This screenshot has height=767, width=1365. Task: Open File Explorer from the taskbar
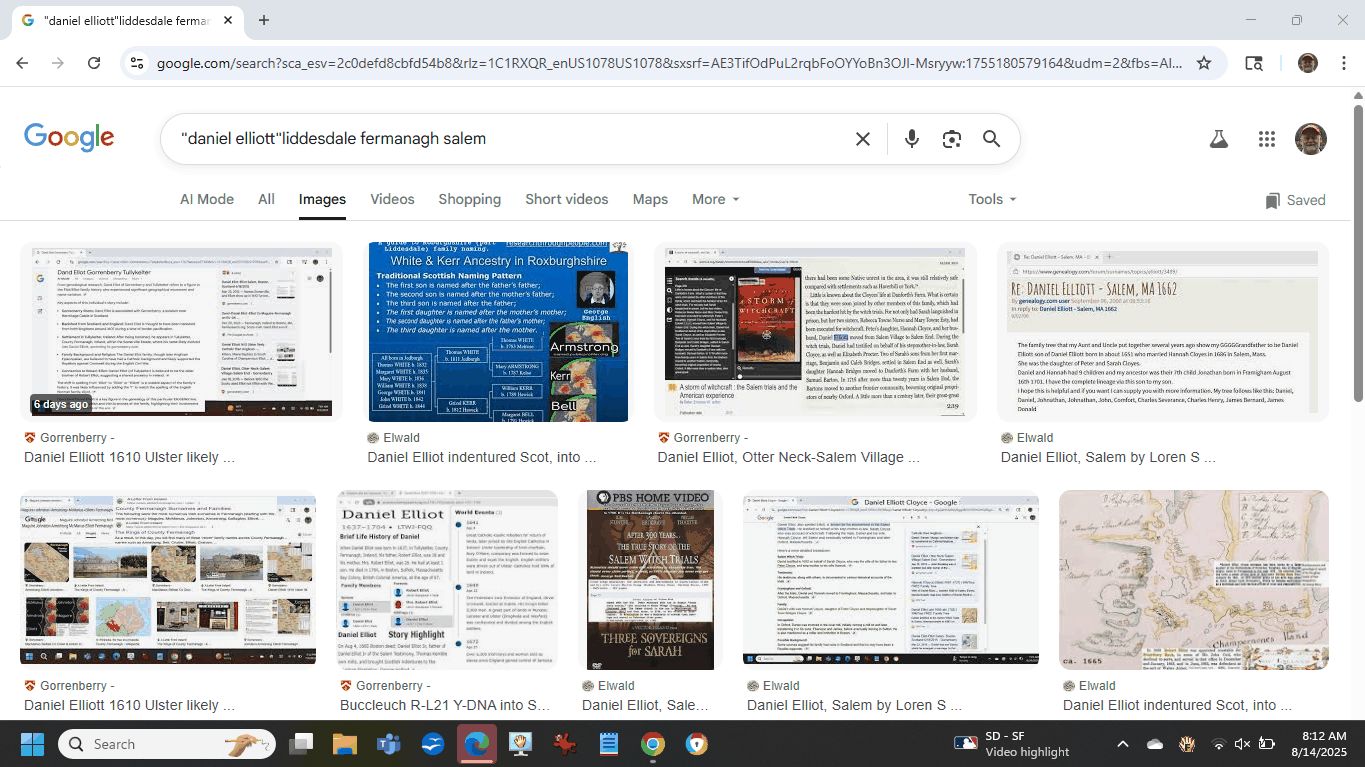(344, 744)
